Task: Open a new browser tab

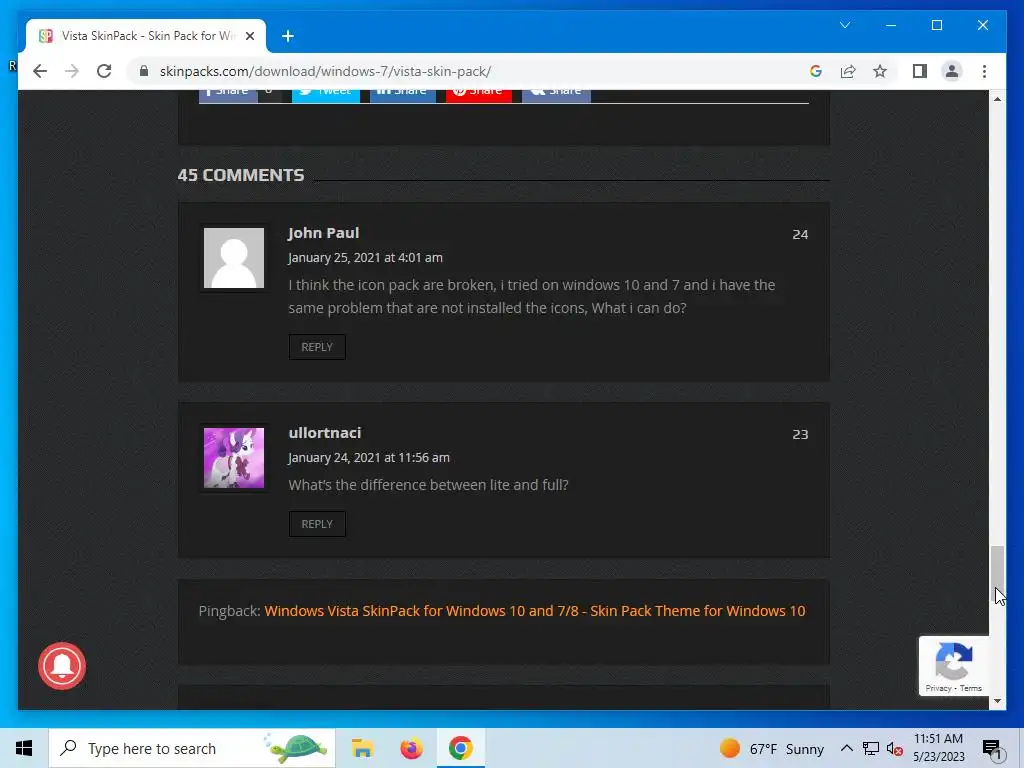Action: tap(287, 36)
